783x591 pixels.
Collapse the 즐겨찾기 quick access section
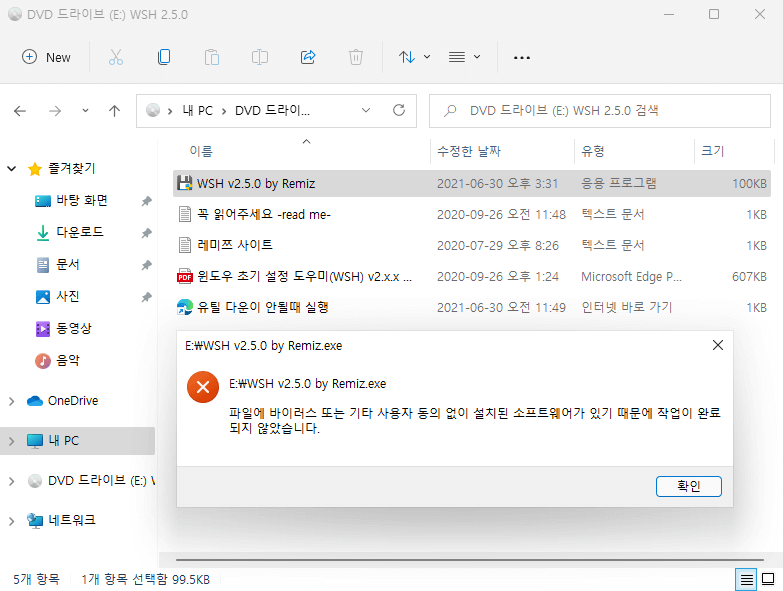pos(11,169)
